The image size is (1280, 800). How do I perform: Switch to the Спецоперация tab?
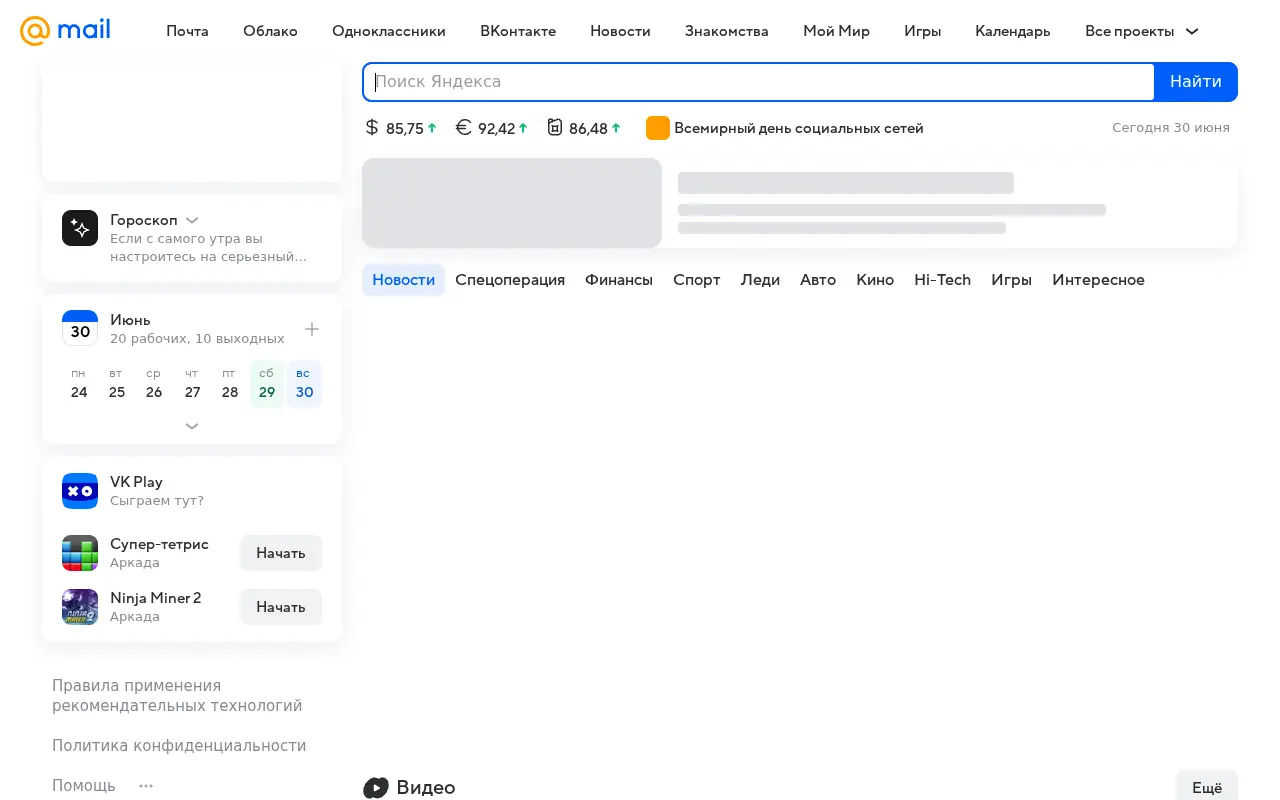510,280
